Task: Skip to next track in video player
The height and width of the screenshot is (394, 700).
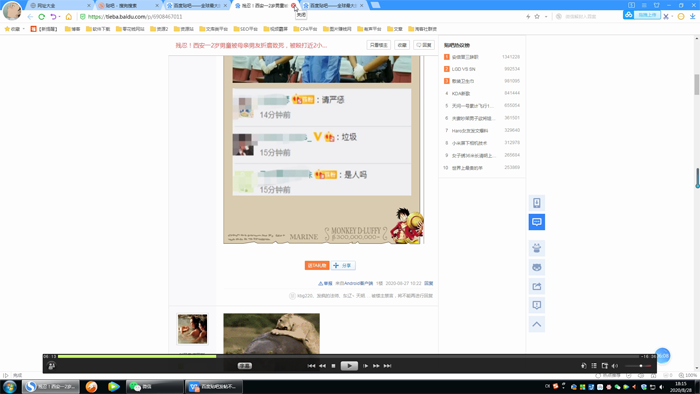Action: [388, 366]
